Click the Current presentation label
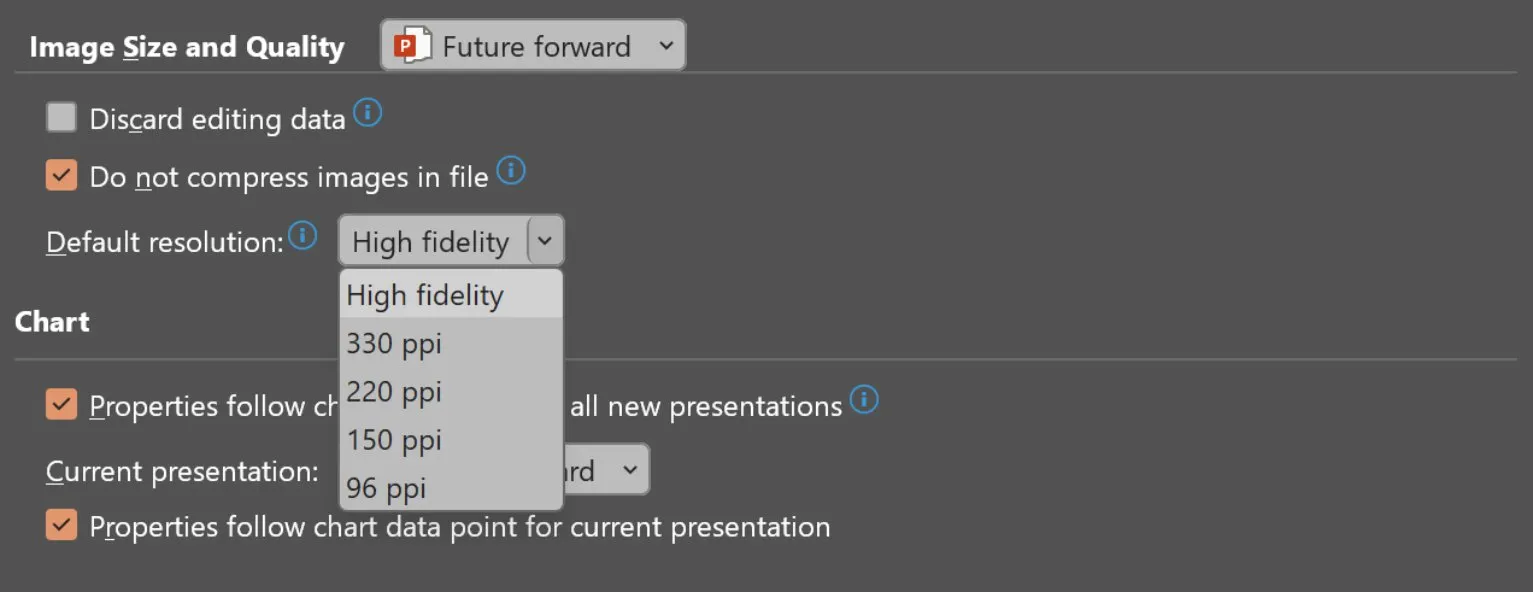This screenshot has height=592, width=1533. 182,471
